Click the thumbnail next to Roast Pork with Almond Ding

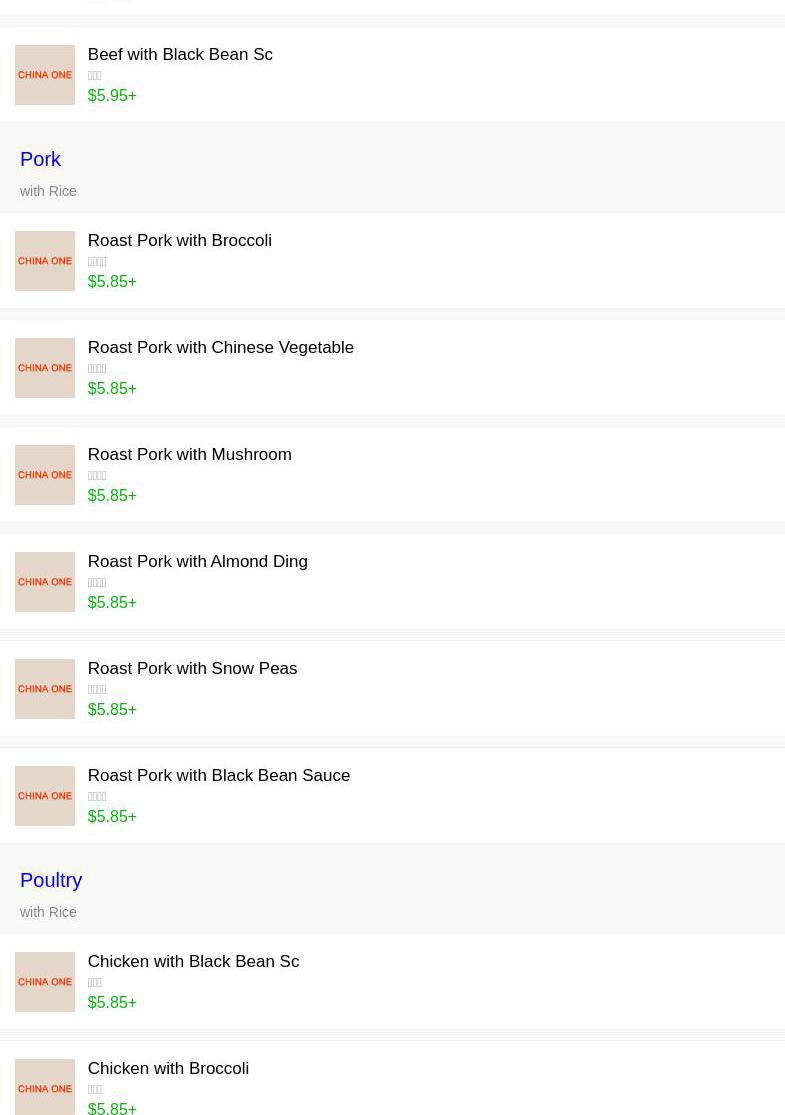pos(45,582)
